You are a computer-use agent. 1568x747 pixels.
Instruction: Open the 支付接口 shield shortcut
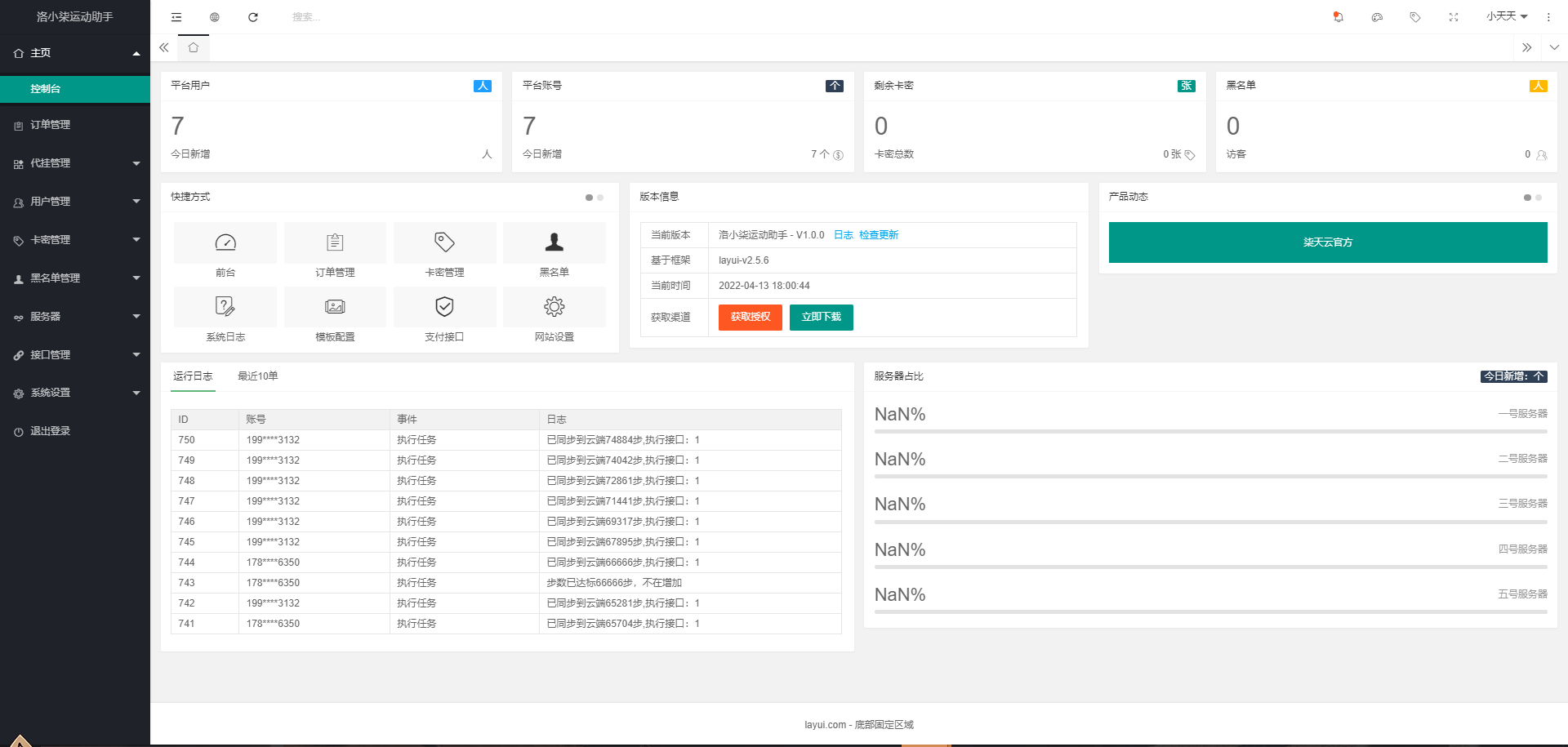tap(444, 307)
